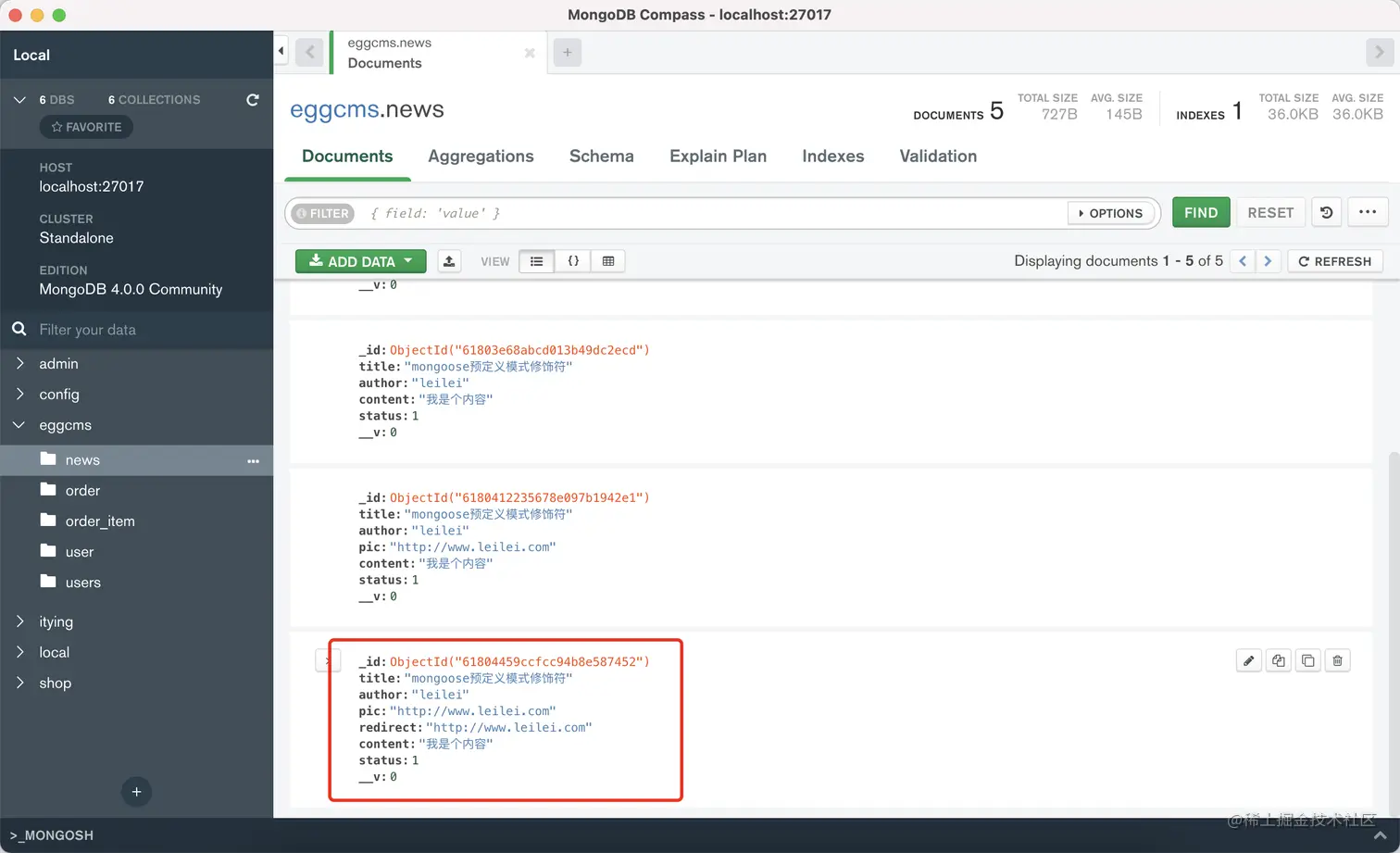Collapse the sidebar panel arrow
The height and width of the screenshot is (853, 1400).
click(281, 51)
